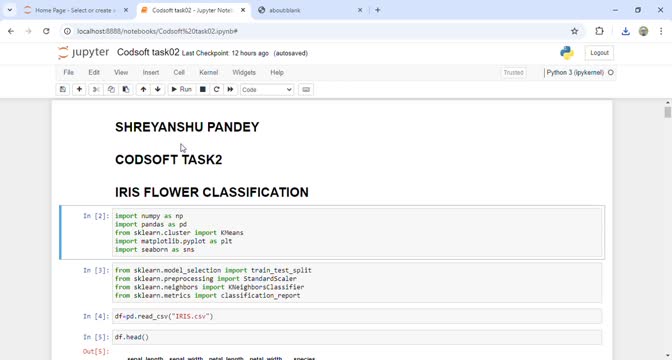
Task: Move selected cell down arrow
Action: tap(158, 90)
